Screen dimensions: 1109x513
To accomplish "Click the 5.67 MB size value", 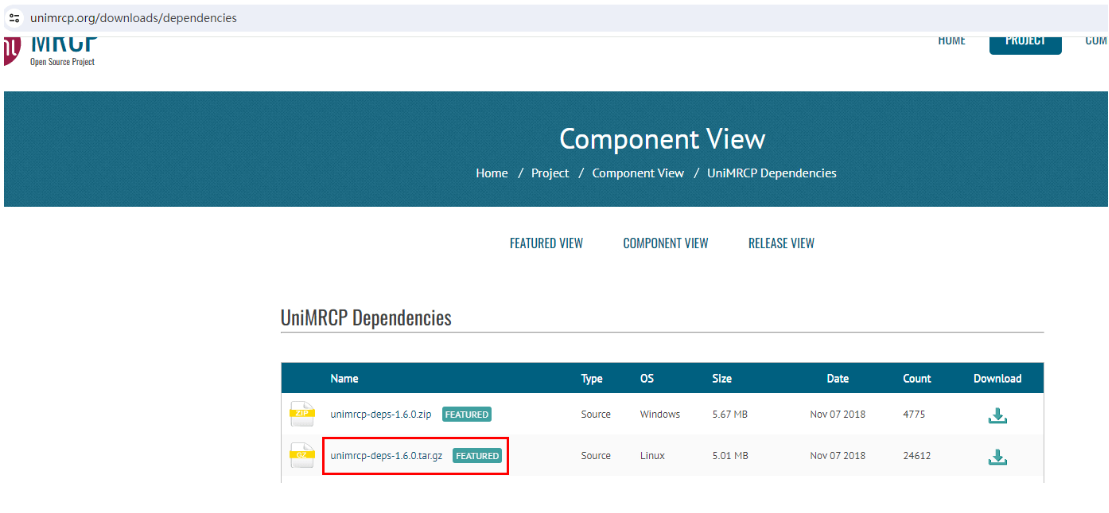I will tap(730, 415).
